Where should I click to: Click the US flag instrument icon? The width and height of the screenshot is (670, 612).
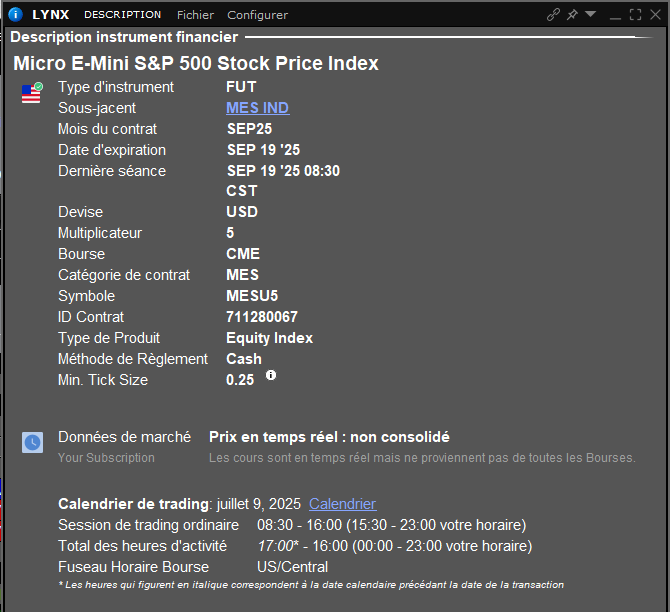pyautogui.click(x=32, y=93)
